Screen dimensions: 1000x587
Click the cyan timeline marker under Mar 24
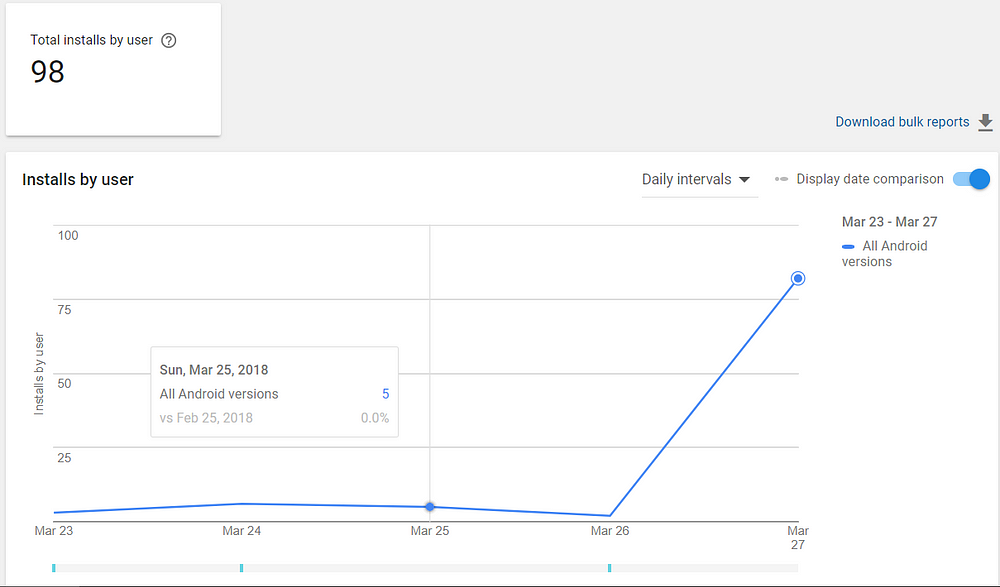[x=242, y=568]
